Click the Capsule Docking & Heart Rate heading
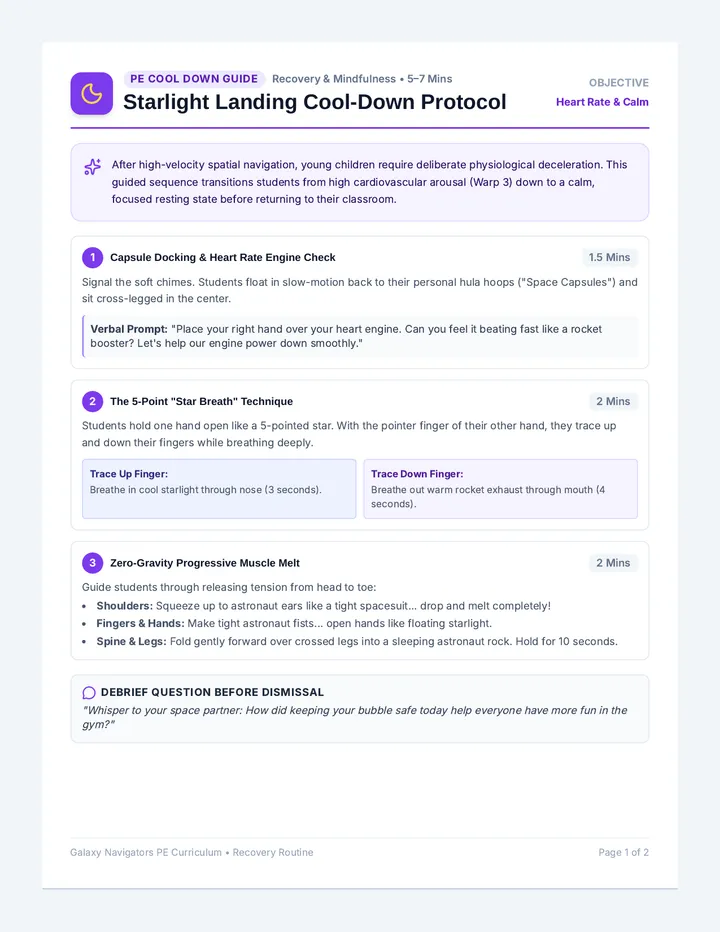 [222, 257]
